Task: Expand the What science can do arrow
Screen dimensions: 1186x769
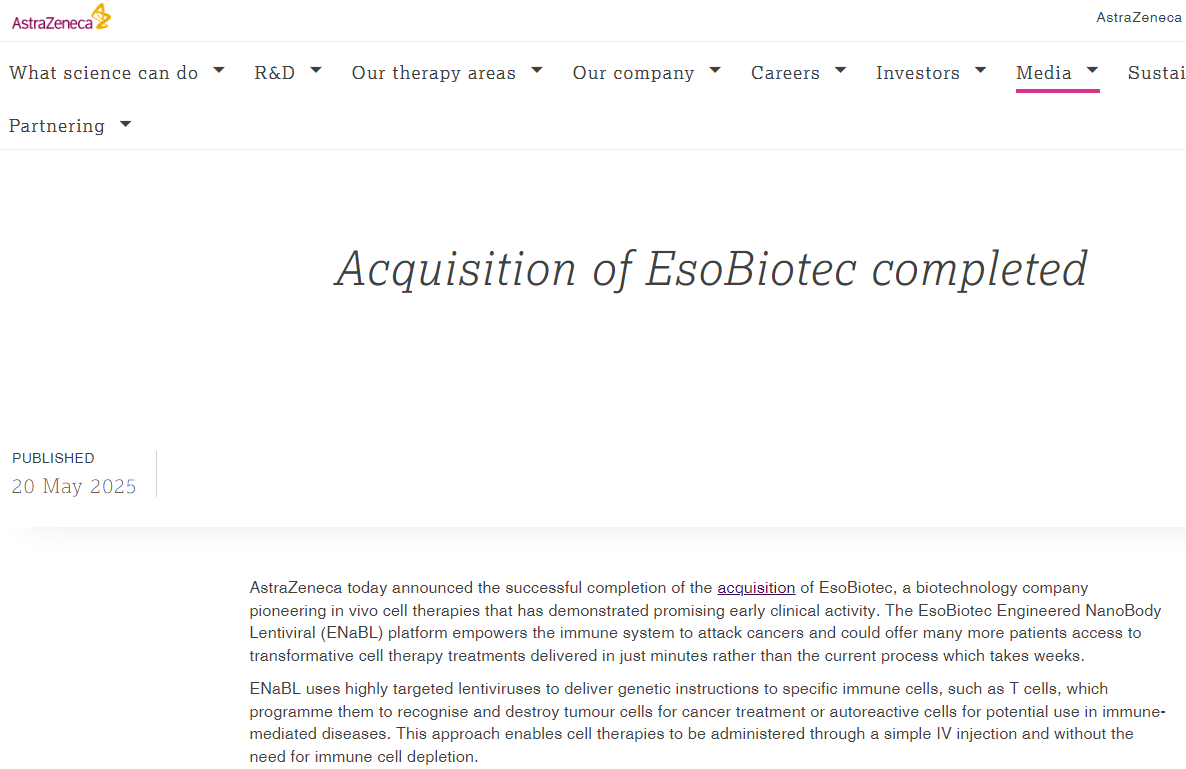Action: (219, 71)
